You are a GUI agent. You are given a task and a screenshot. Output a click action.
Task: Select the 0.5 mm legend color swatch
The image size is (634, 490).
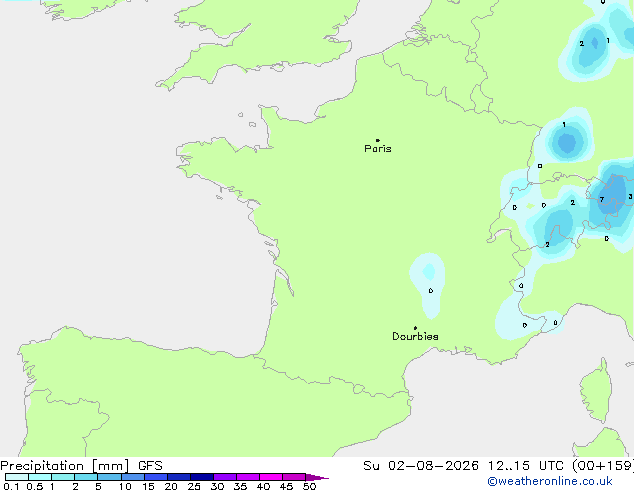[x=40, y=477]
